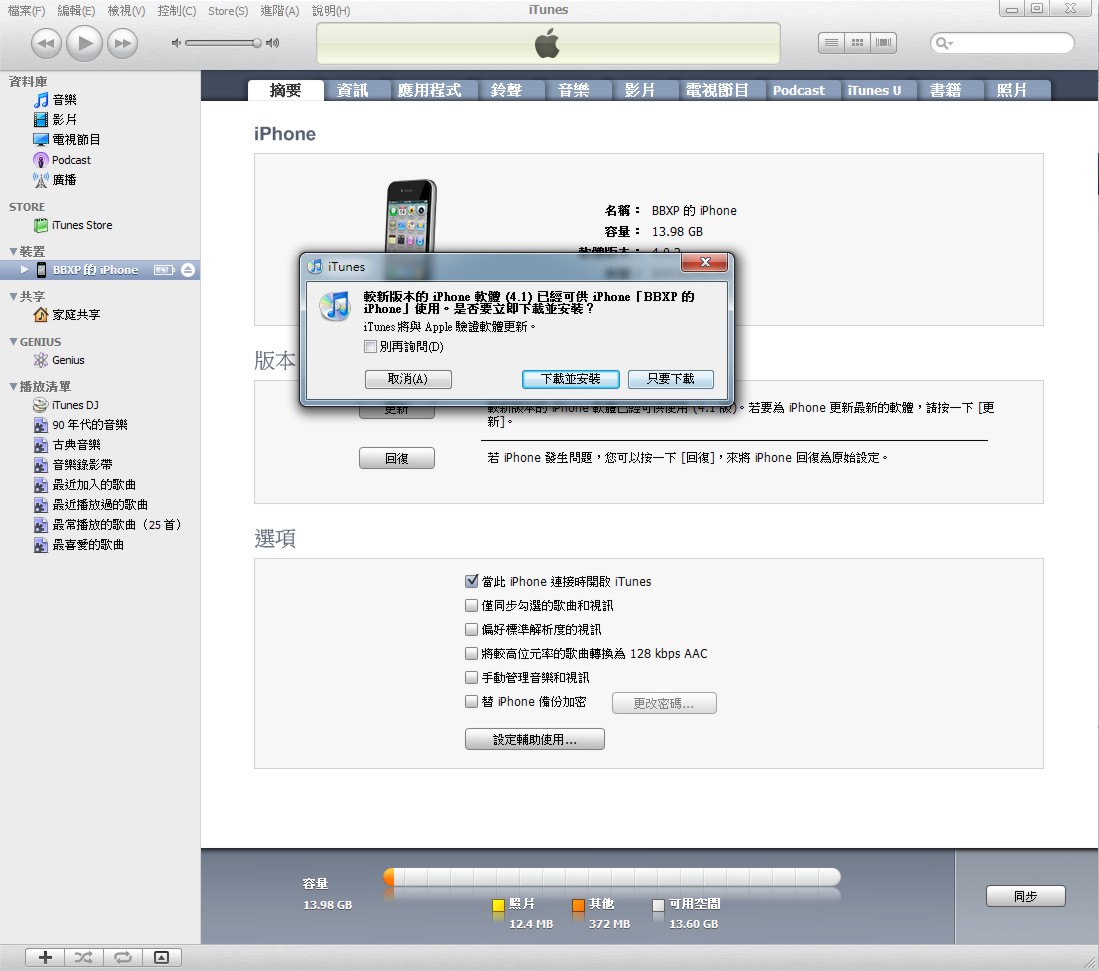1099x971 pixels.
Task: Close the iTunes update dialog
Action: 705,262
